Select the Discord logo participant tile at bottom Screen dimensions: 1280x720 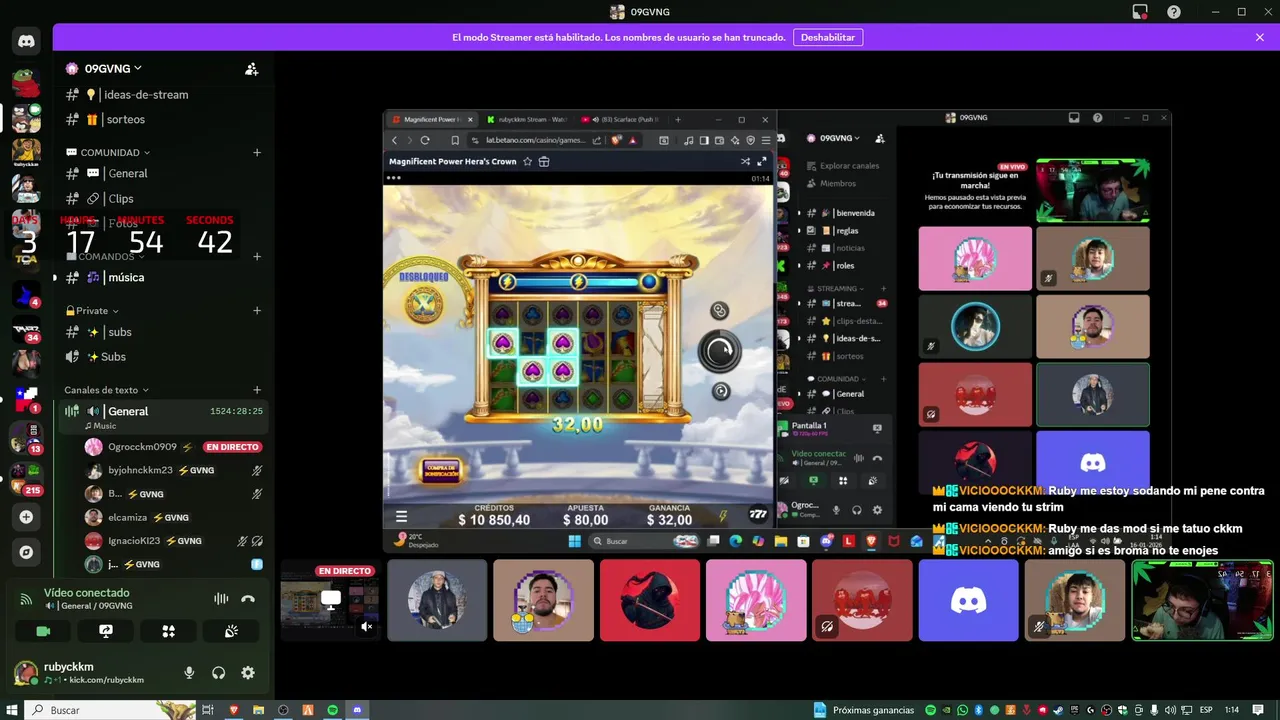(968, 600)
